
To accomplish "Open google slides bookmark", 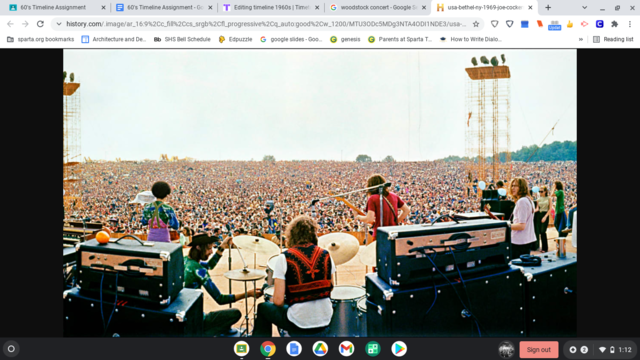I will click(291, 39).
